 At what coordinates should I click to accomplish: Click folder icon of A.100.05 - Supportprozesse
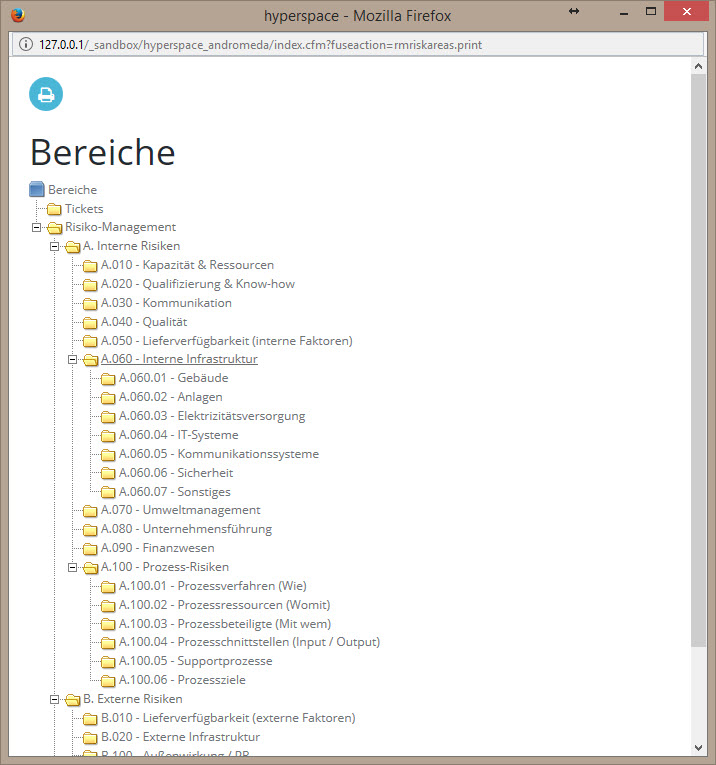point(108,661)
